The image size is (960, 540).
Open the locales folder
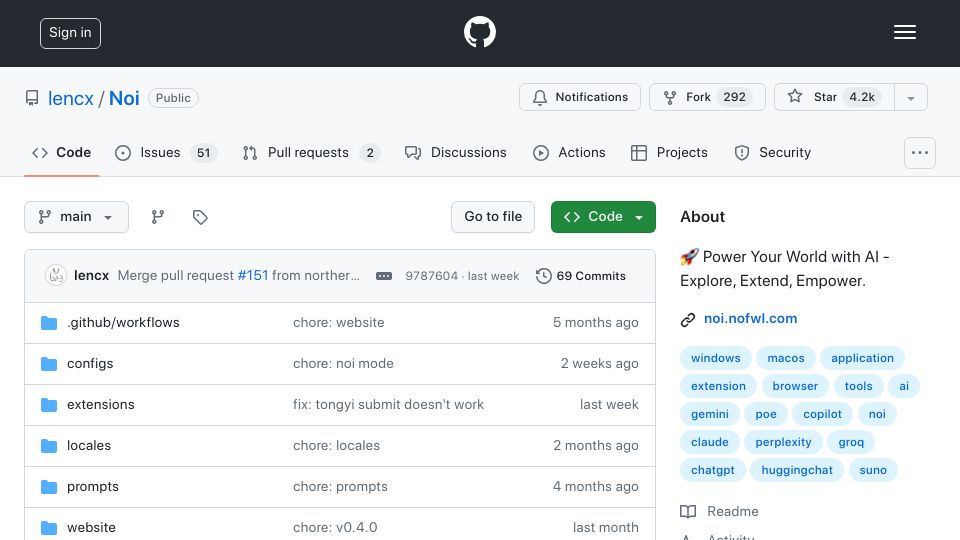click(89, 446)
